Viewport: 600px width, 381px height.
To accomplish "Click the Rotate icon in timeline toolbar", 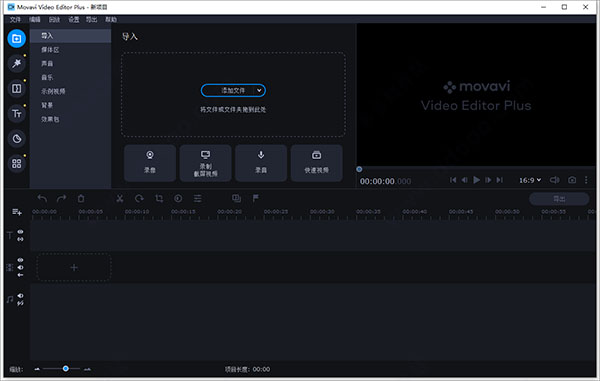I will point(139,199).
